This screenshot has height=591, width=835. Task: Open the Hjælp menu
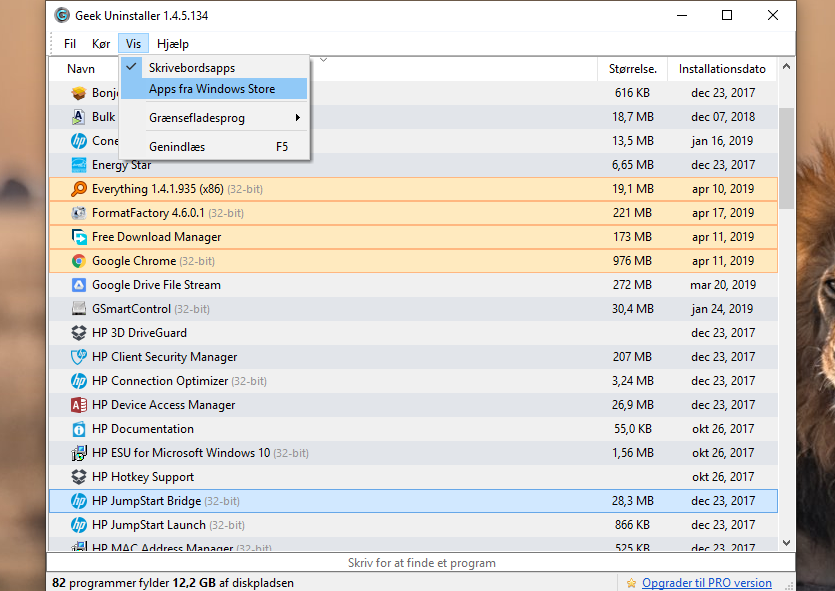(x=173, y=44)
